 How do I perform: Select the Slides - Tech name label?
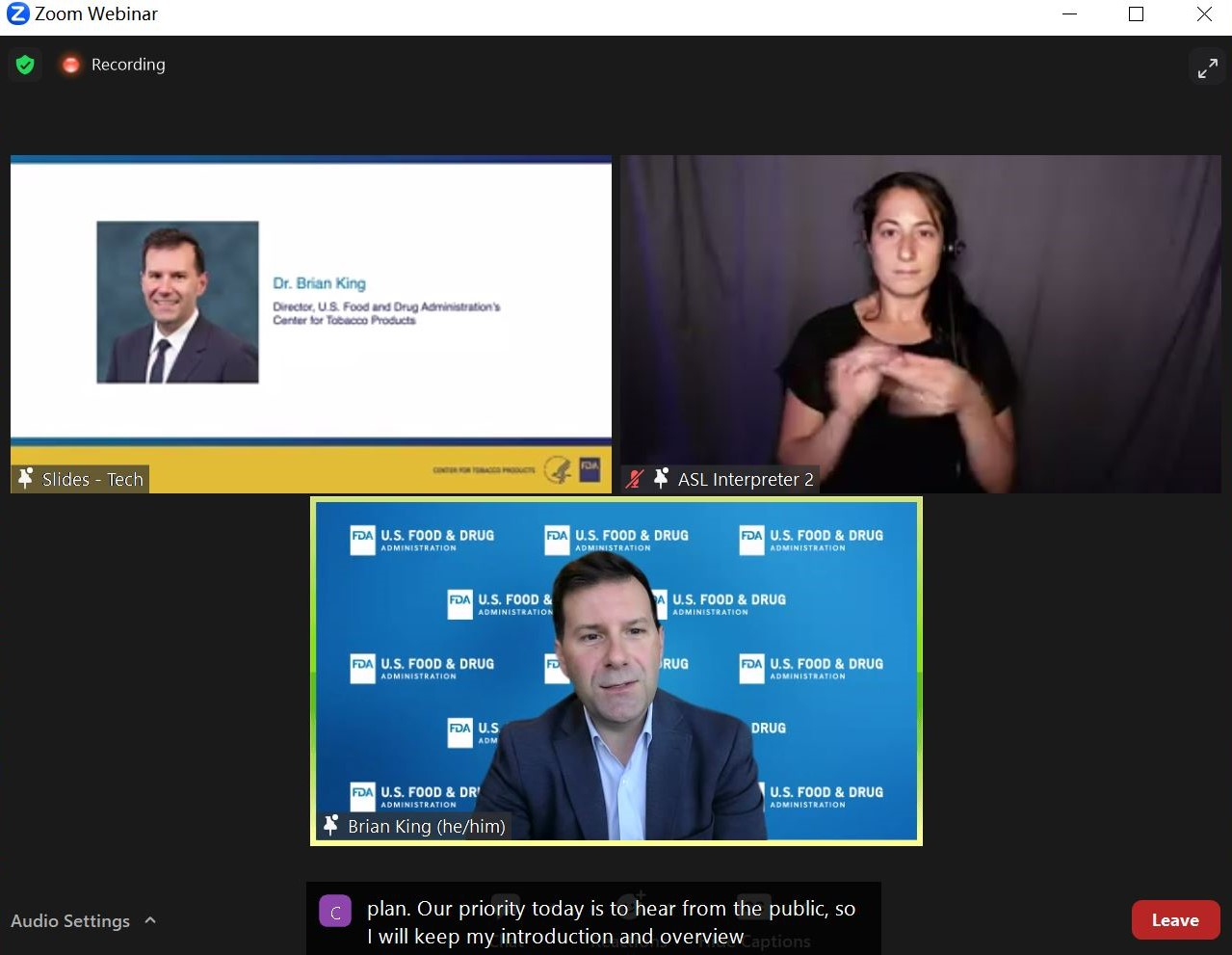click(x=92, y=479)
